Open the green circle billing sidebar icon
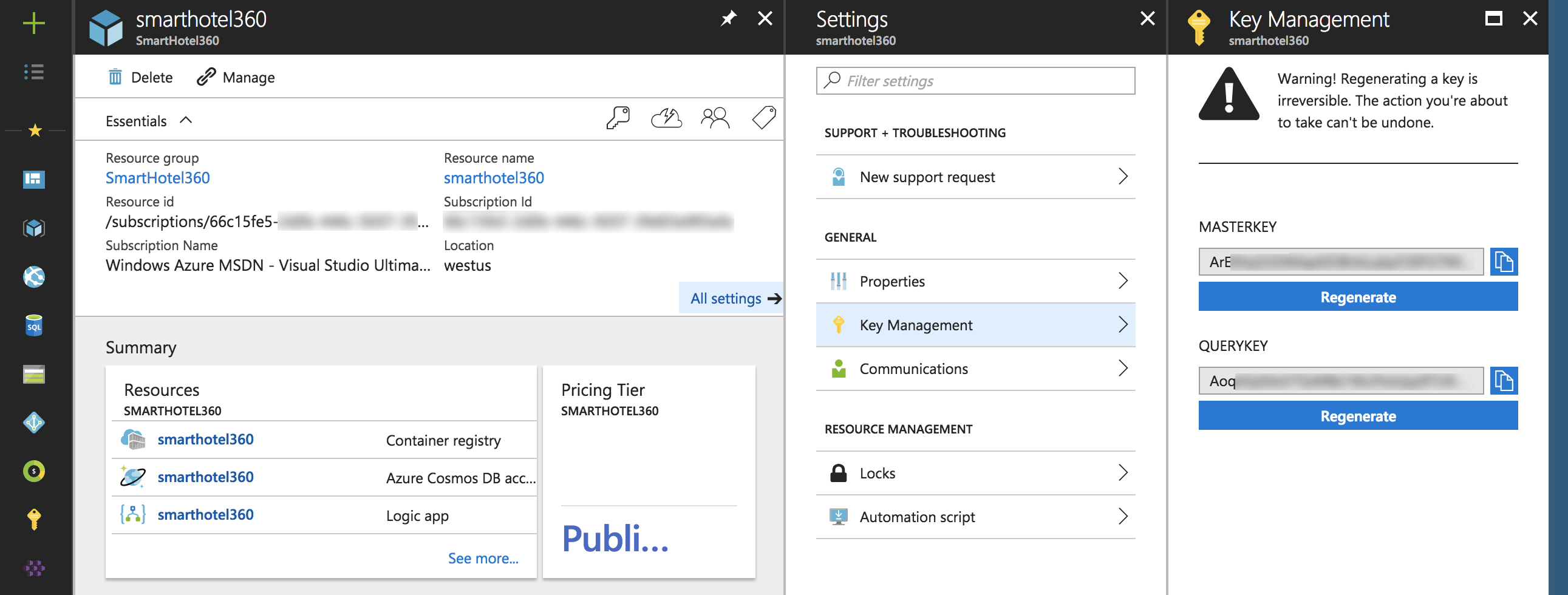The image size is (1568, 595). pos(33,471)
